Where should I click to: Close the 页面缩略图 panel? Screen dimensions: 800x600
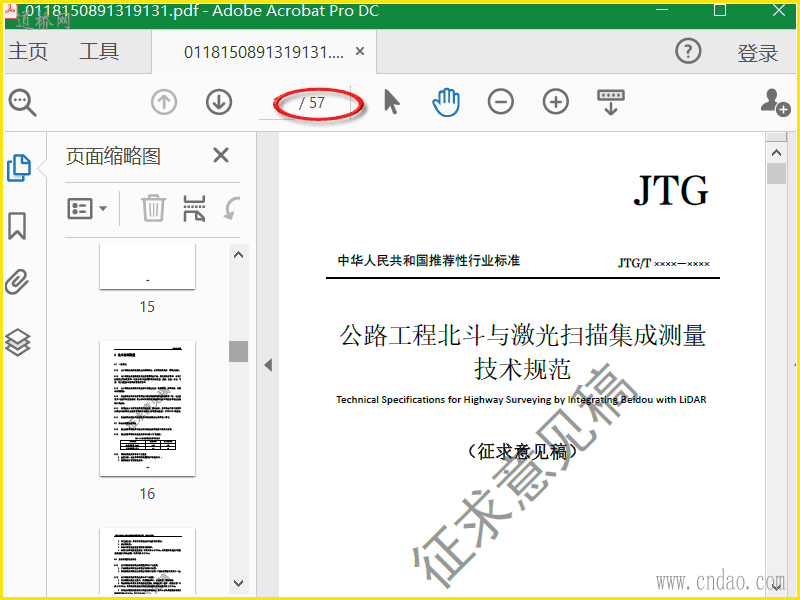point(221,155)
